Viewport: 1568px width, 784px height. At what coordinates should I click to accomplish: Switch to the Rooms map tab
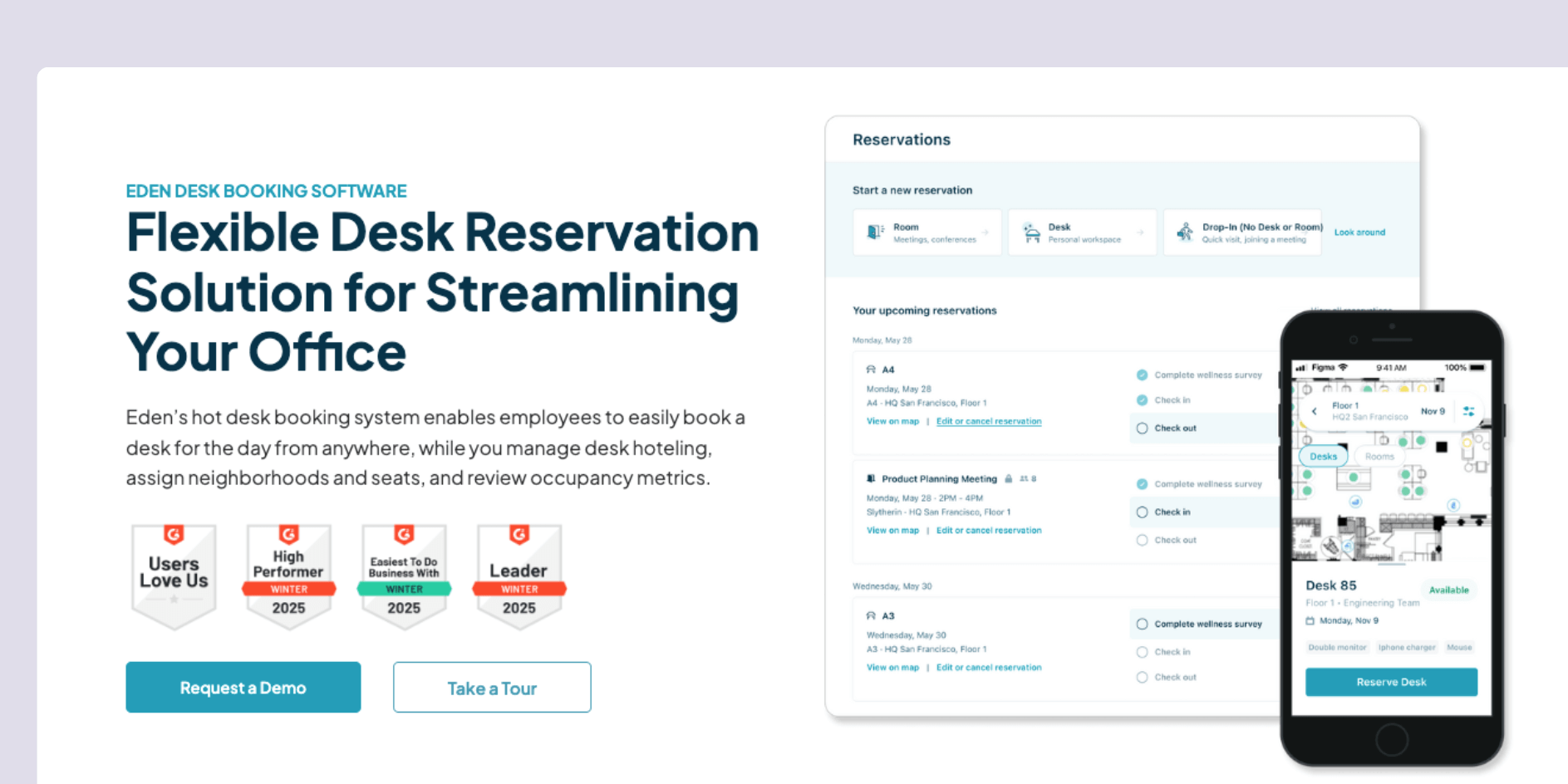[x=1379, y=456]
